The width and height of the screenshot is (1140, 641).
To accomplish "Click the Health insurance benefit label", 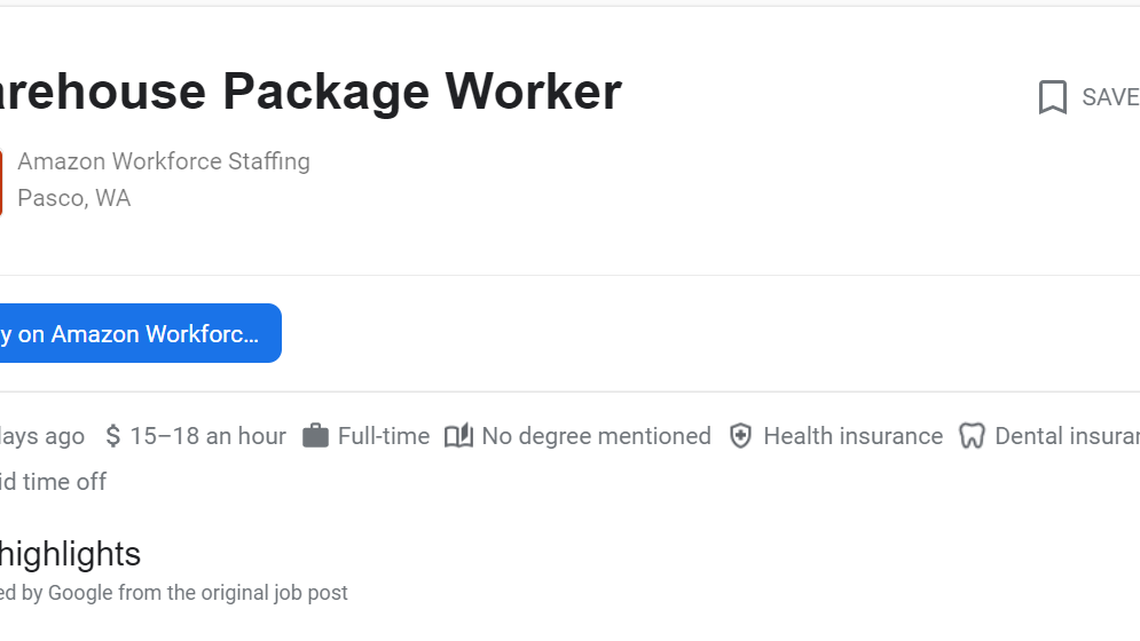I will pos(853,435).
